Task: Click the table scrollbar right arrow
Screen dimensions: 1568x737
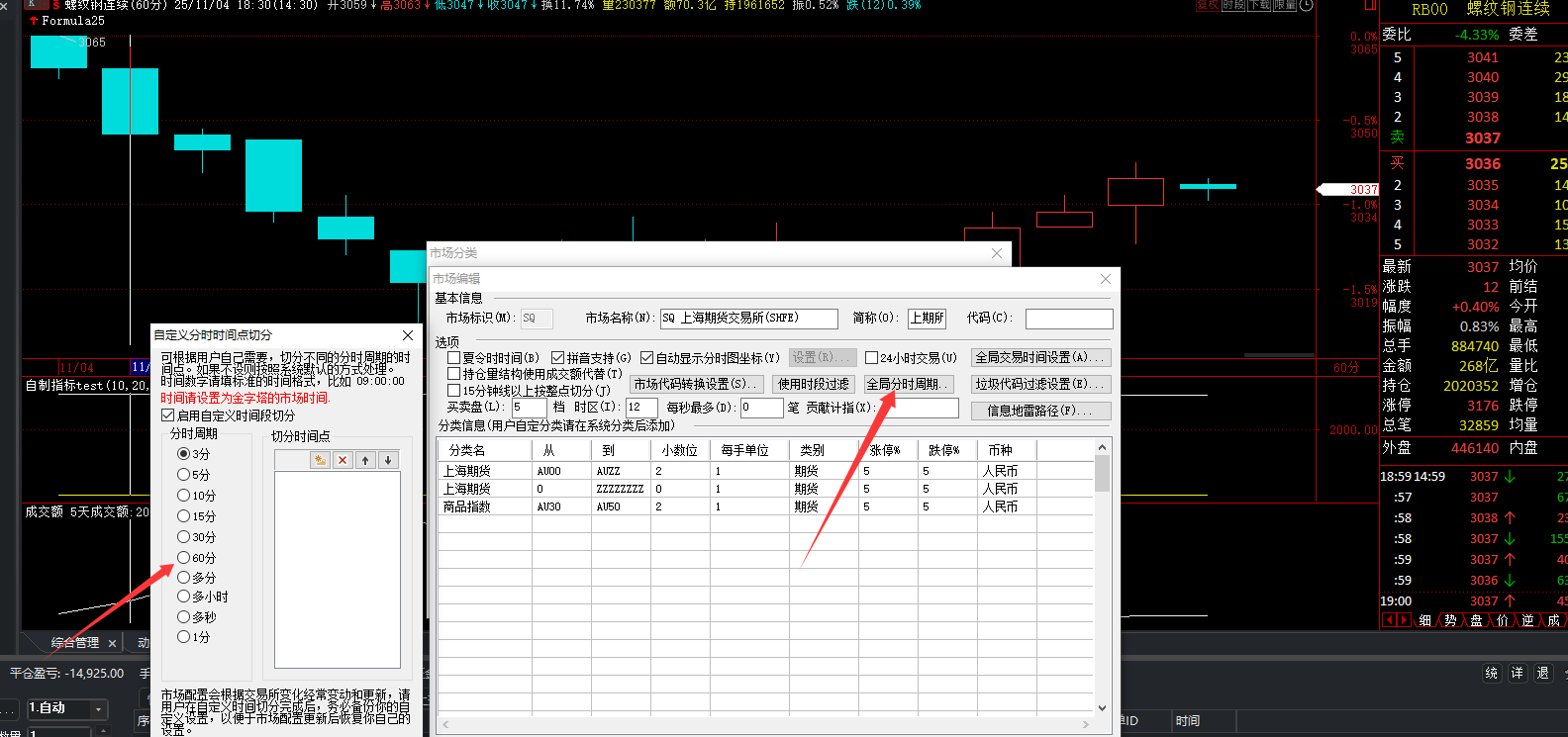Action: tap(1086, 725)
